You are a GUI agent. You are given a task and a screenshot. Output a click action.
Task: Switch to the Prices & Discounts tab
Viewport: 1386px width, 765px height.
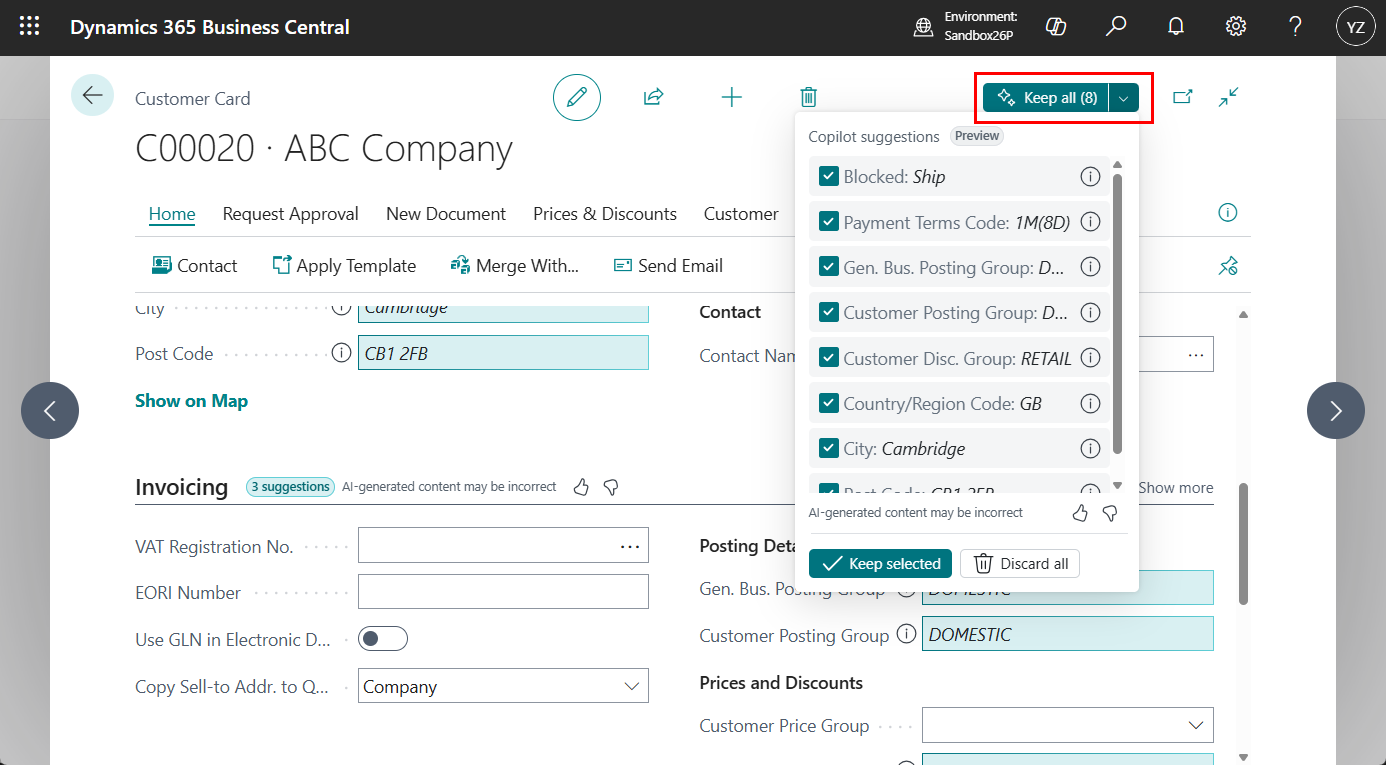[x=604, y=213]
